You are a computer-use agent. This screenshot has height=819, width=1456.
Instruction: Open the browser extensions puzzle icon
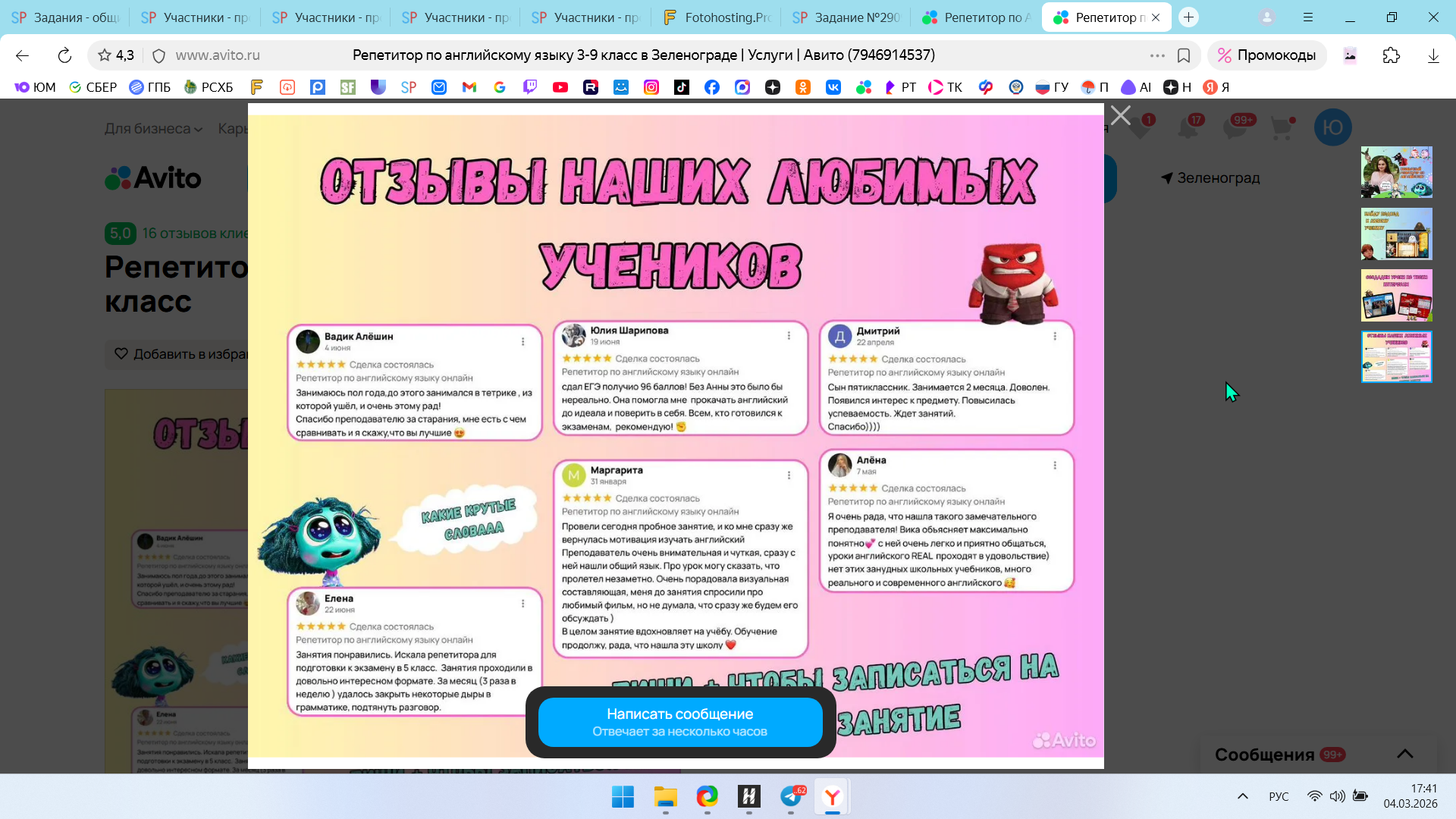(1391, 55)
